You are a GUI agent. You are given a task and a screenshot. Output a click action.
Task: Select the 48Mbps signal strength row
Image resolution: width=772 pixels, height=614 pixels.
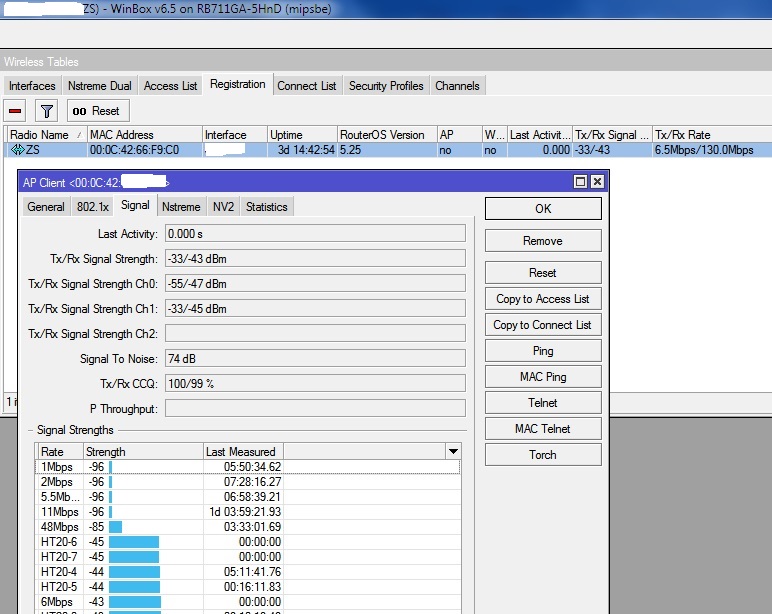(248, 527)
